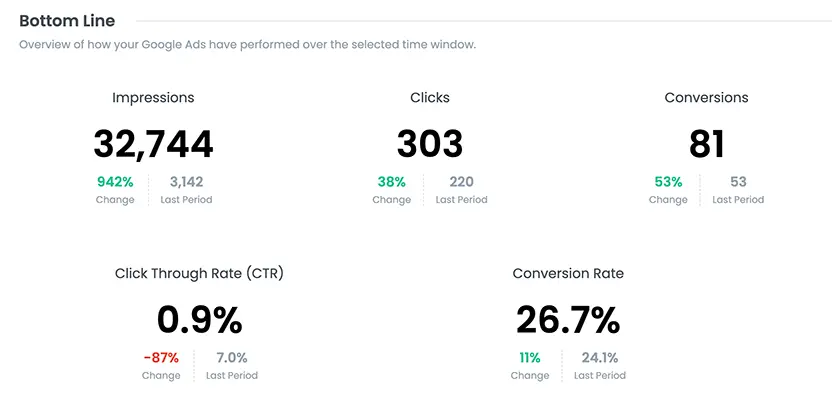Click the 53% conversions change figure
This screenshot has width=832, height=402.
point(668,182)
